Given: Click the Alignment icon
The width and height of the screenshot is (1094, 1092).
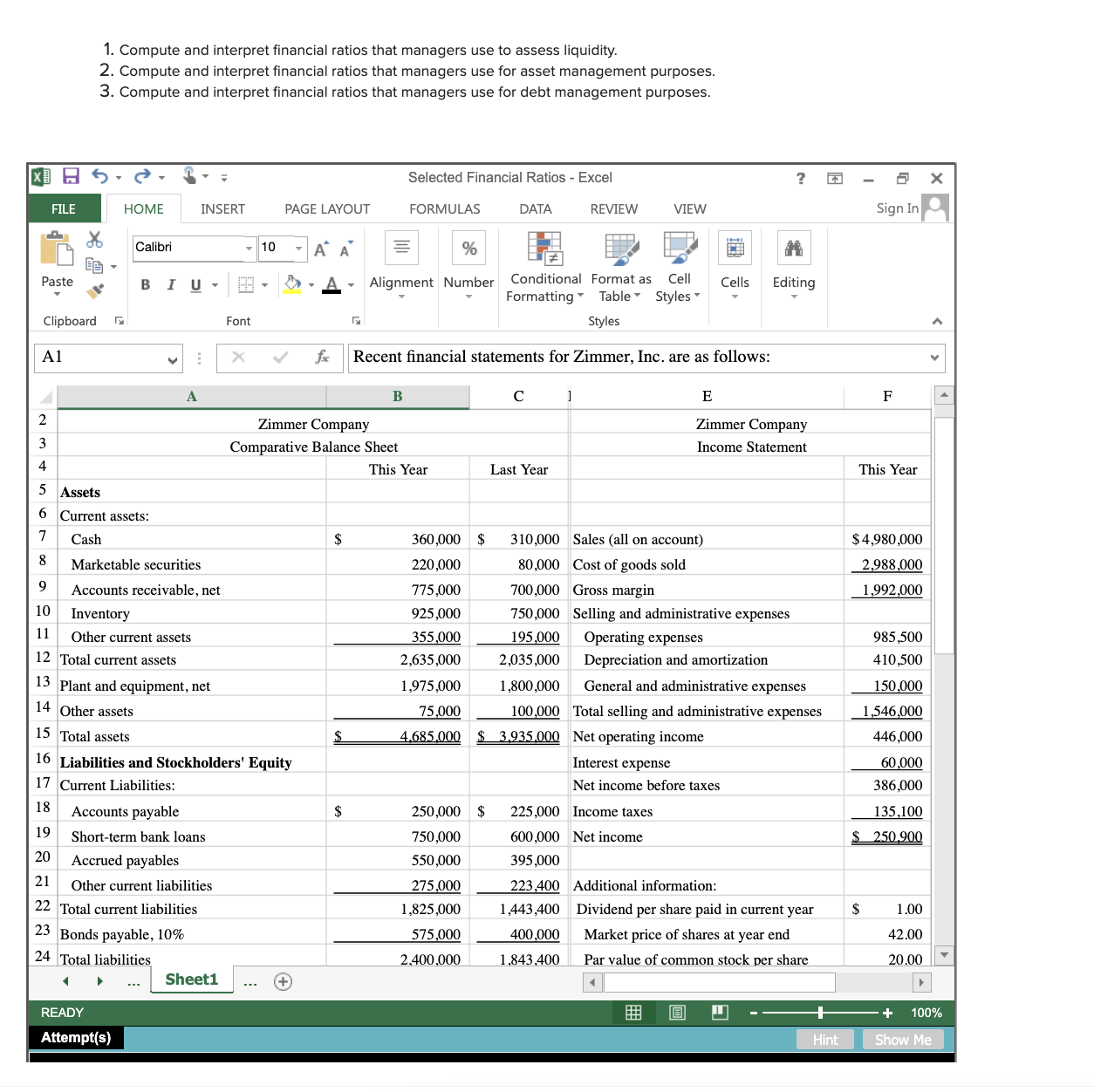Looking at the screenshot, I should coord(401,248).
